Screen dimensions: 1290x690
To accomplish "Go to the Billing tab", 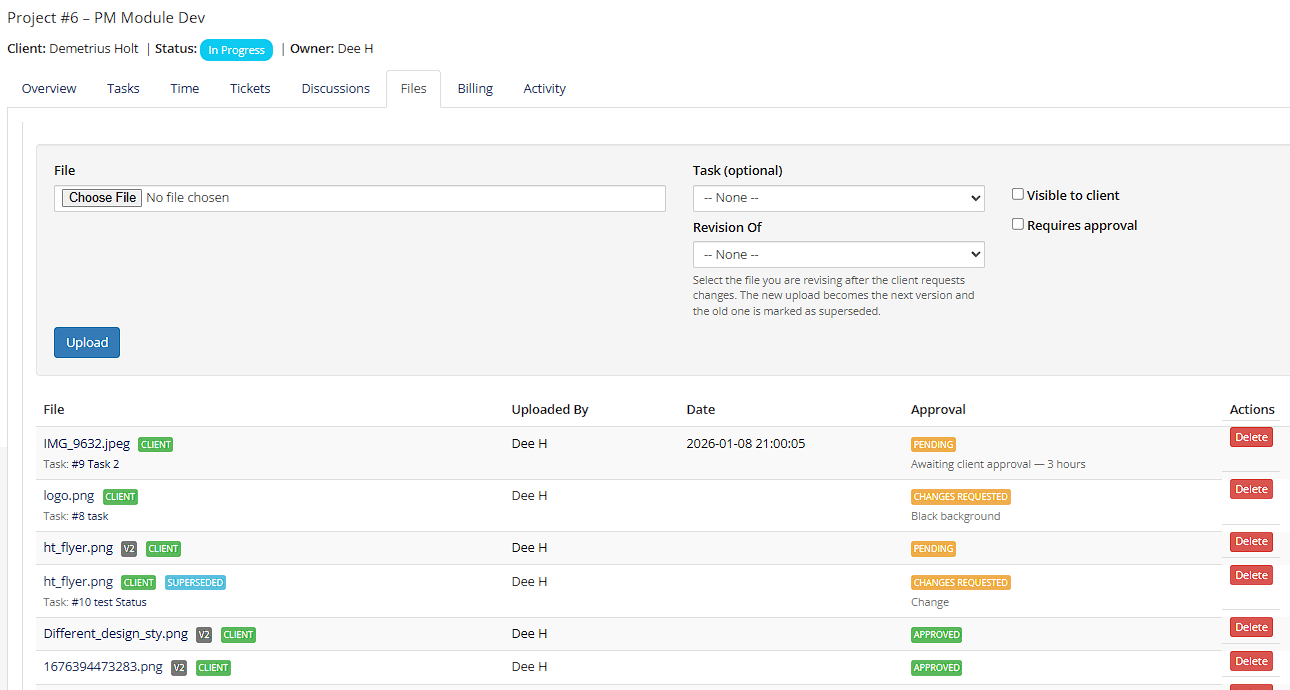I will (475, 89).
